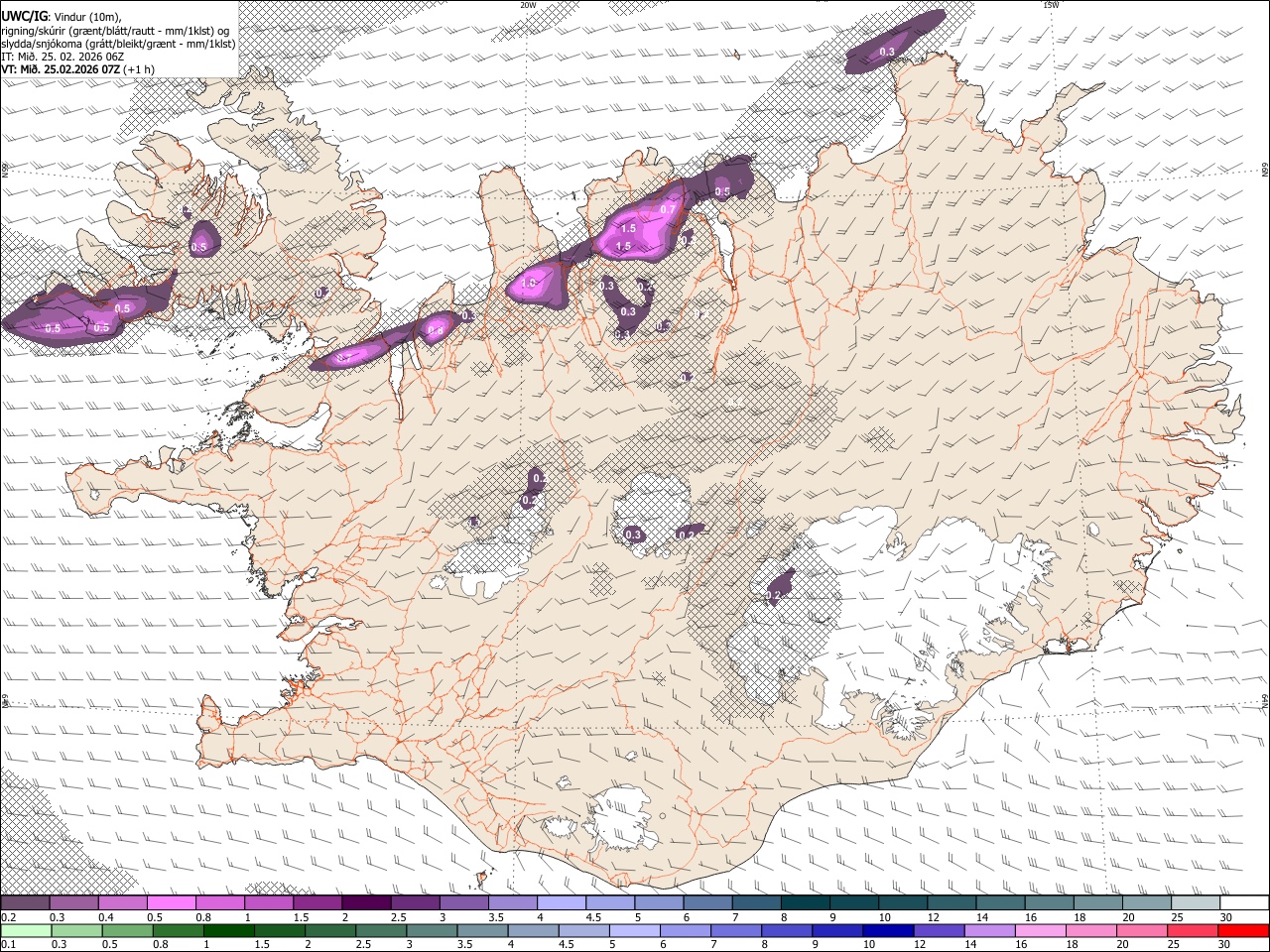Click the pale pink 16 swatch in lower legend row
Screen dimensions: 1270x952
click(x=1041, y=930)
